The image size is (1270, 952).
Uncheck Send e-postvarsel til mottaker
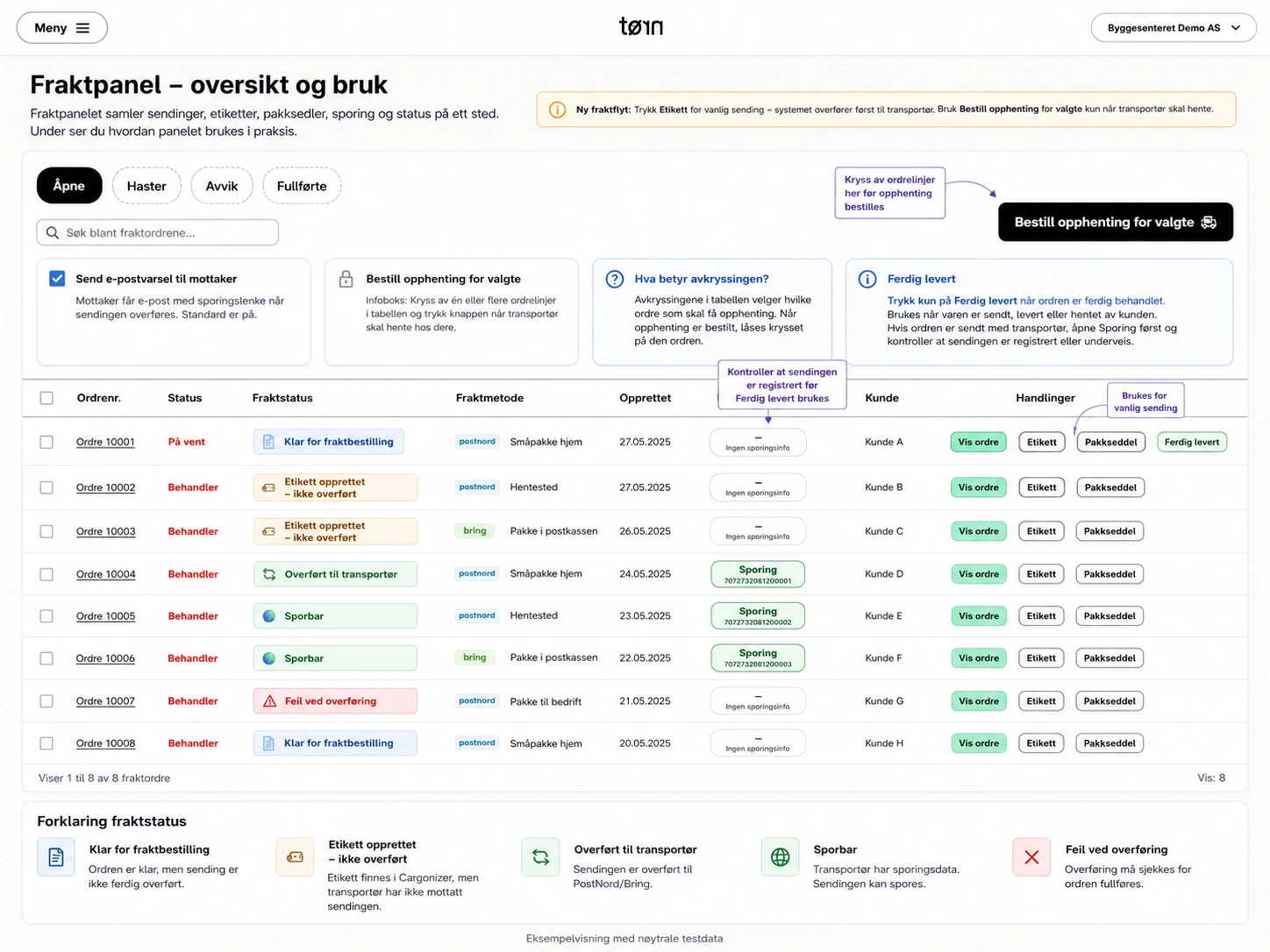point(57,279)
